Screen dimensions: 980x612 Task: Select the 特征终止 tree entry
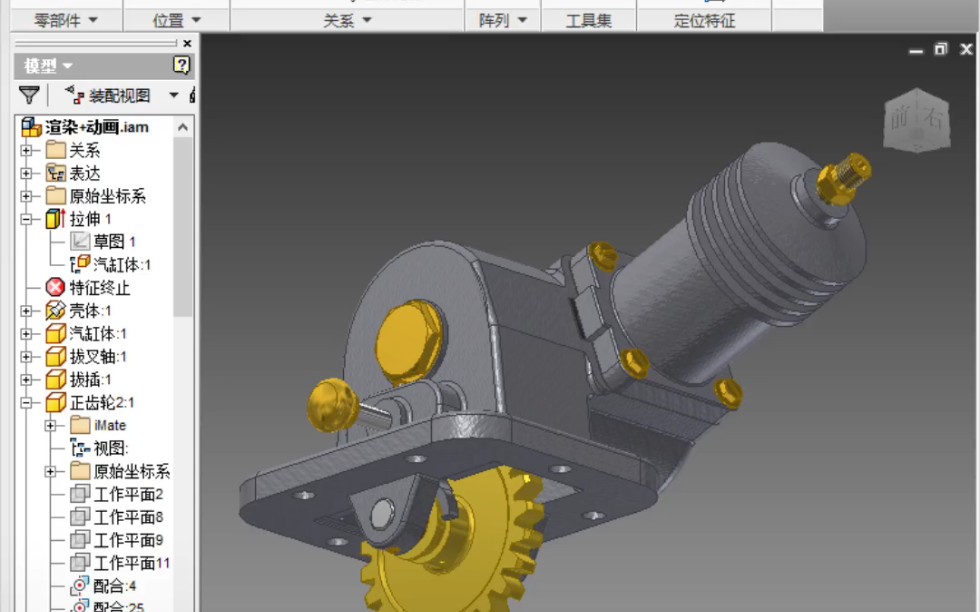point(99,288)
